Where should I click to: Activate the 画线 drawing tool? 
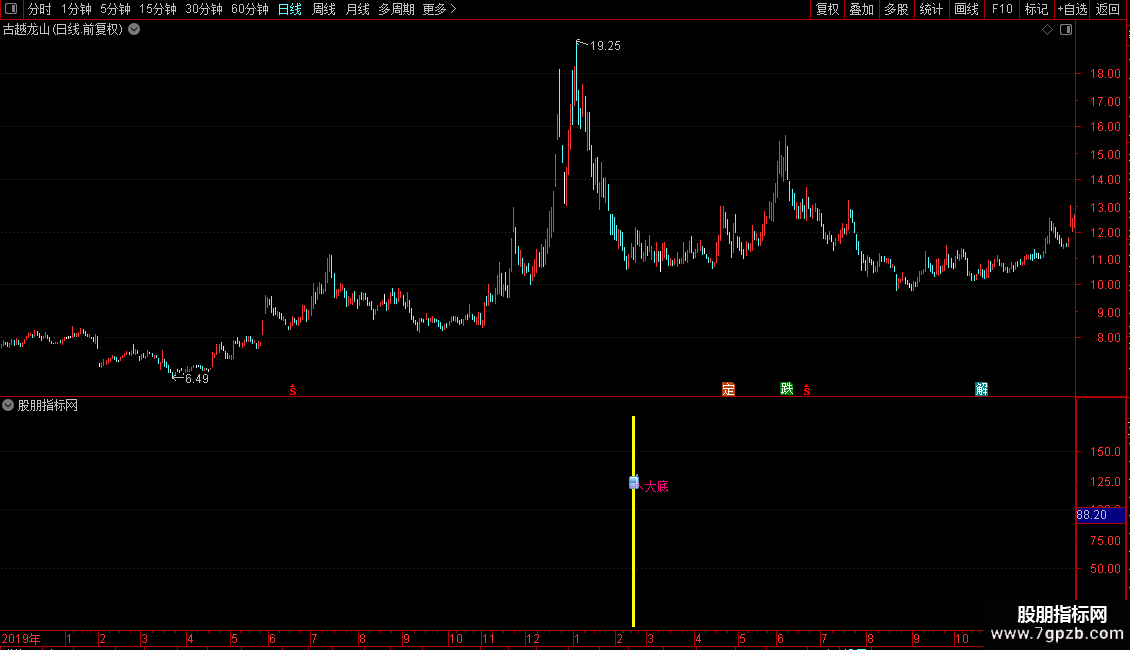pyautogui.click(x=966, y=9)
